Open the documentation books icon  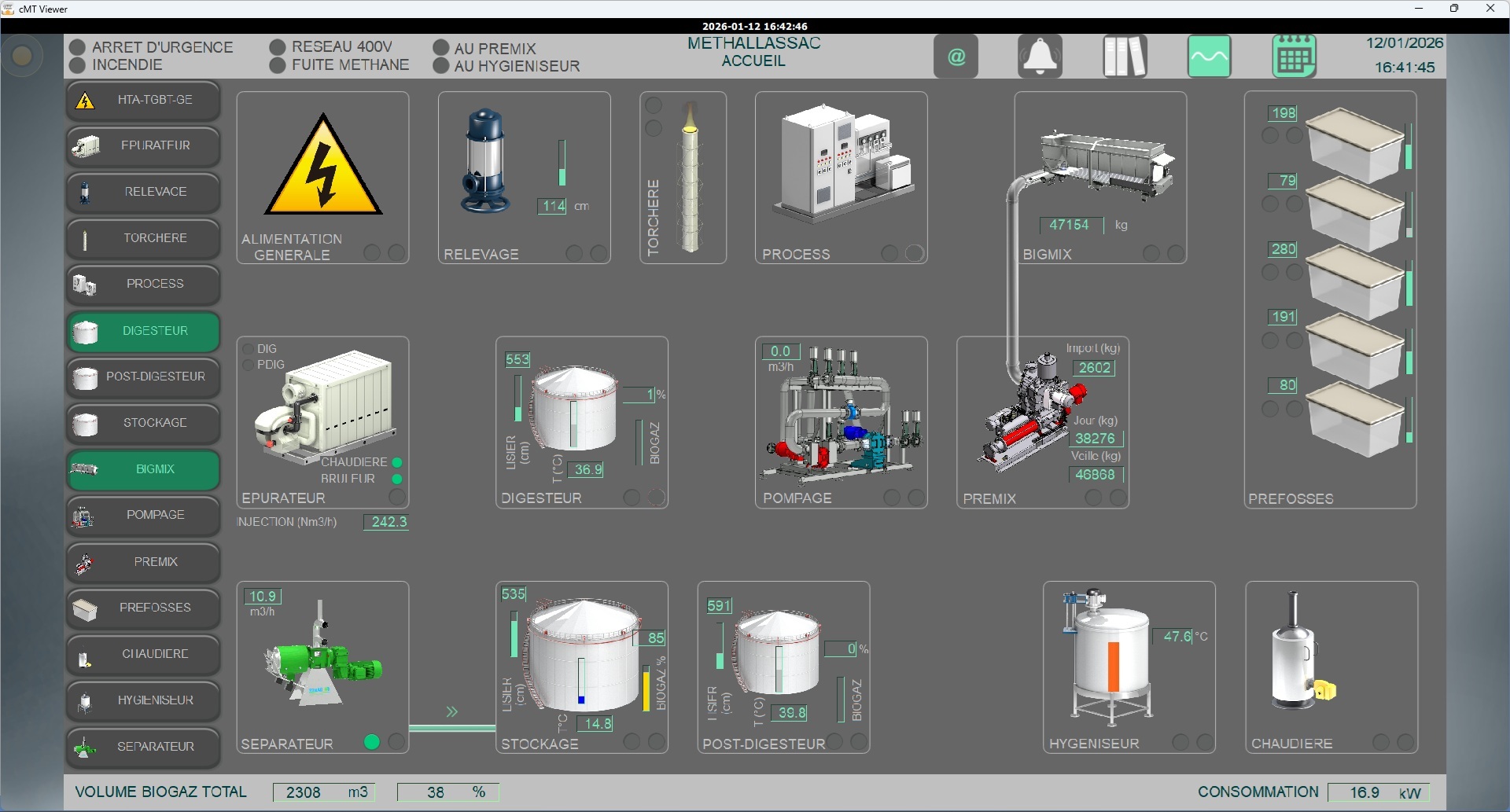click(x=1125, y=57)
